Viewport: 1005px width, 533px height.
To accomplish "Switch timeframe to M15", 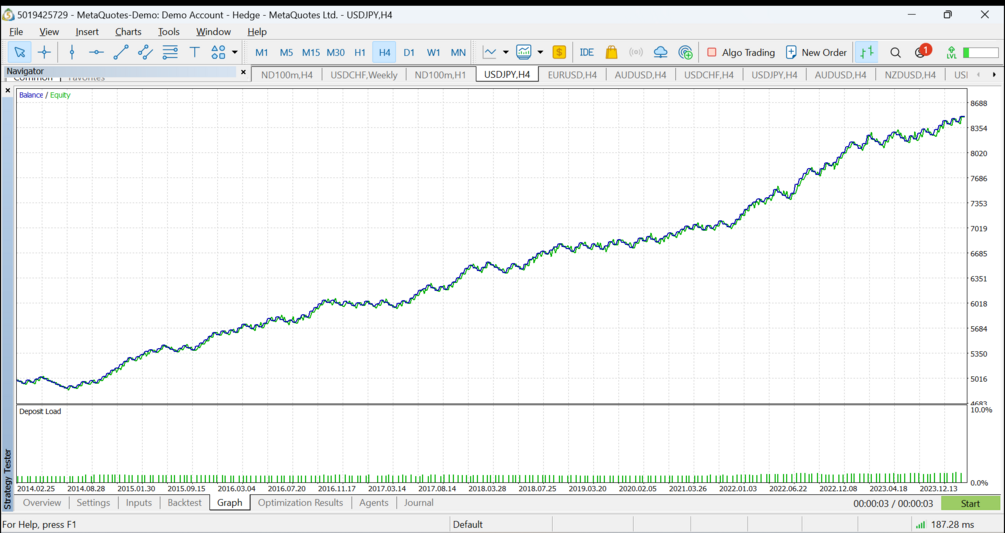I will (311, 53).
